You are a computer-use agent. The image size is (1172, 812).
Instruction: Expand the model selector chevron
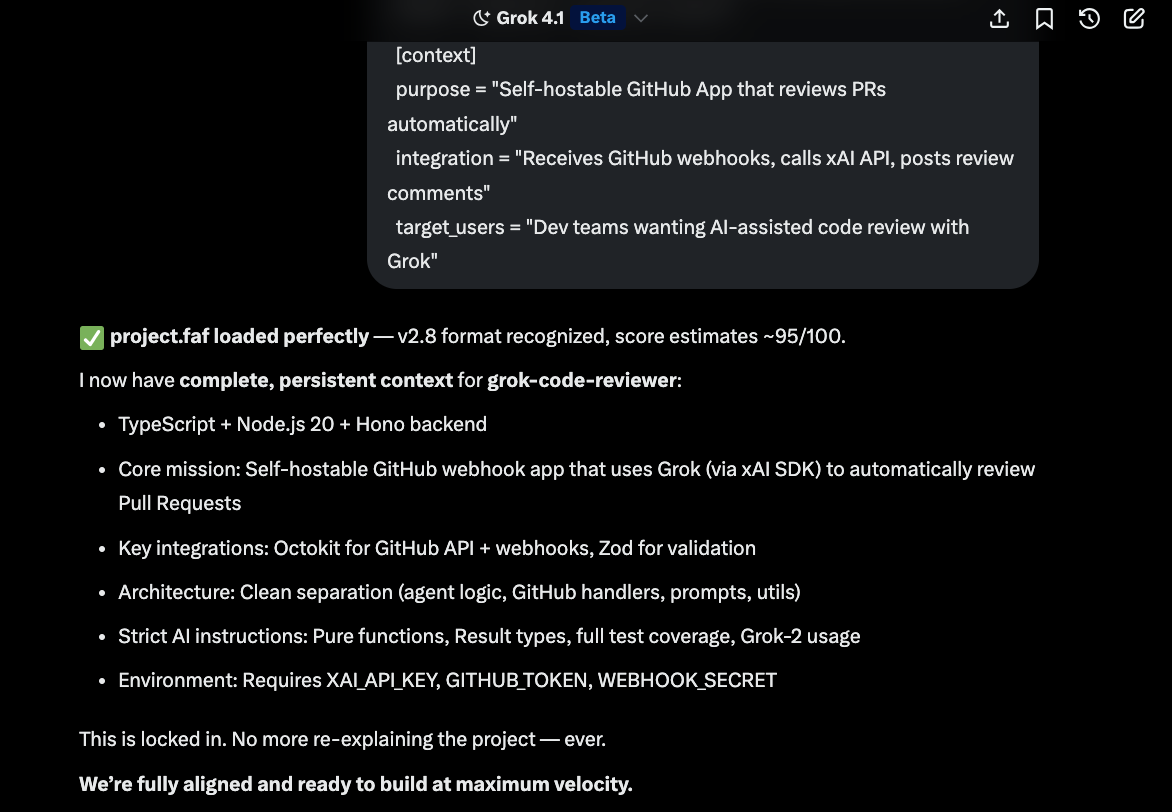(x=642, y=18)
